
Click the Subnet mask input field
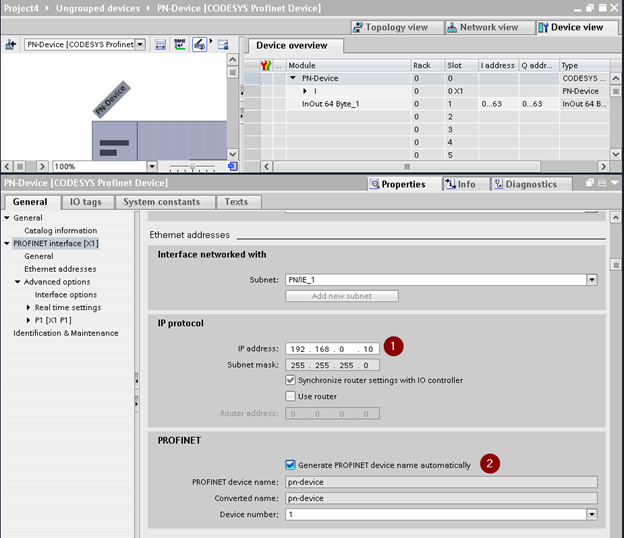coord(332,365)
